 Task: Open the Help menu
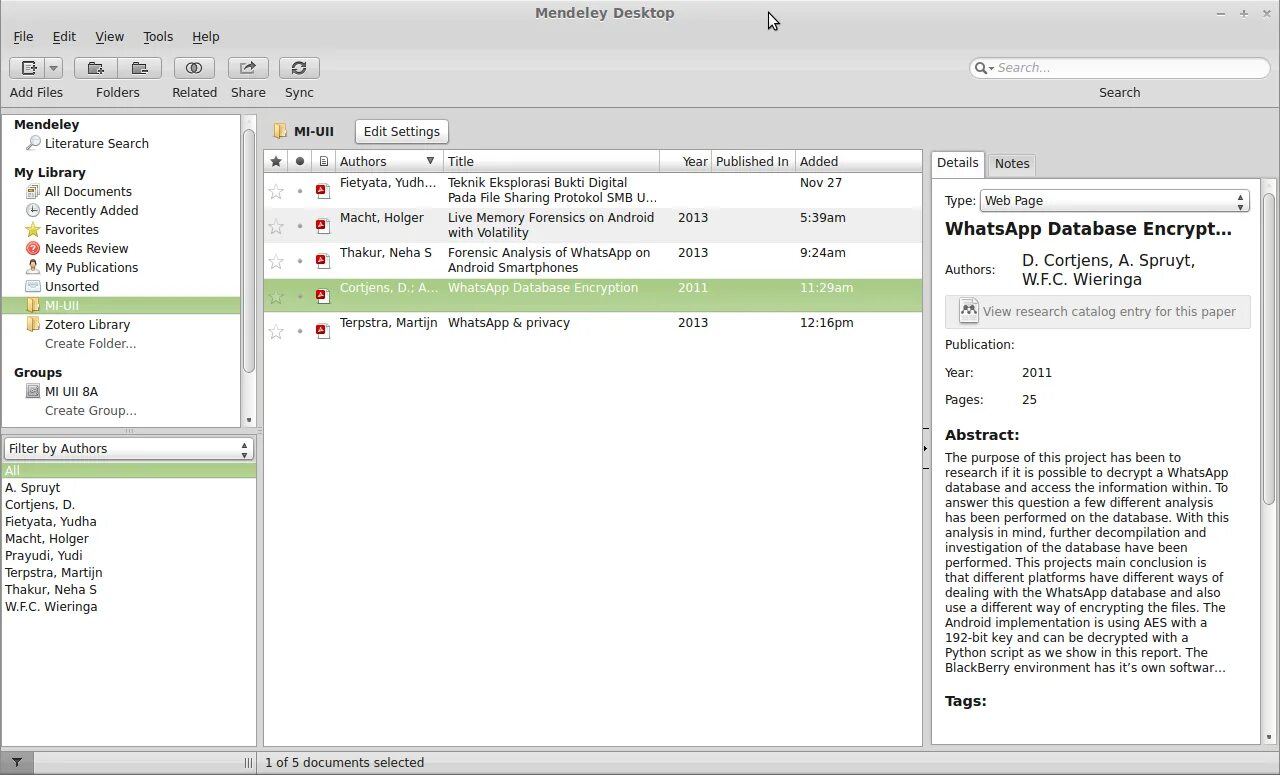point(206,36)
